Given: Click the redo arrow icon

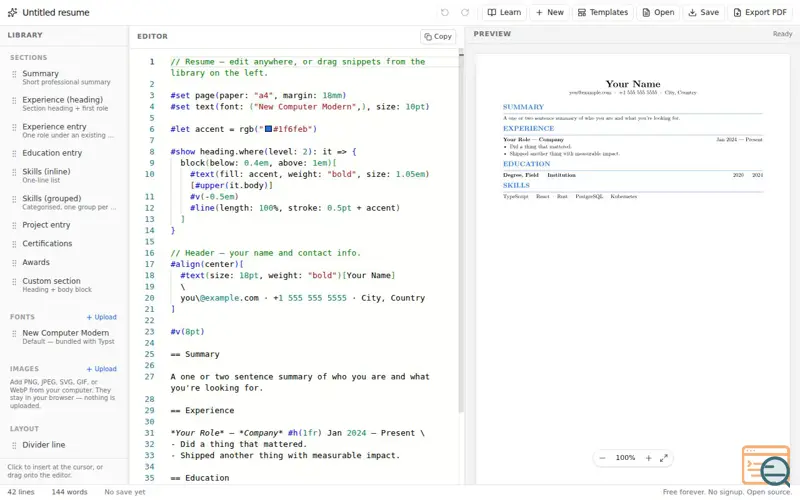Looking at the screenshot, I should 464,12.
